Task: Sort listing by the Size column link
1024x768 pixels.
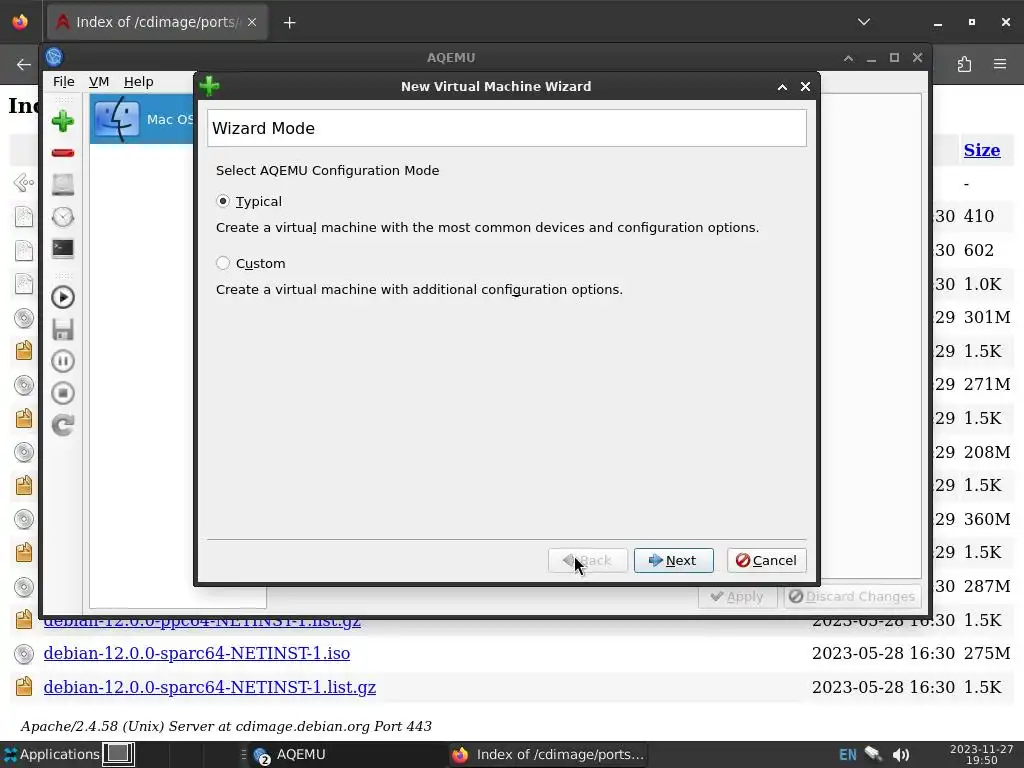Action: point(982,150)
